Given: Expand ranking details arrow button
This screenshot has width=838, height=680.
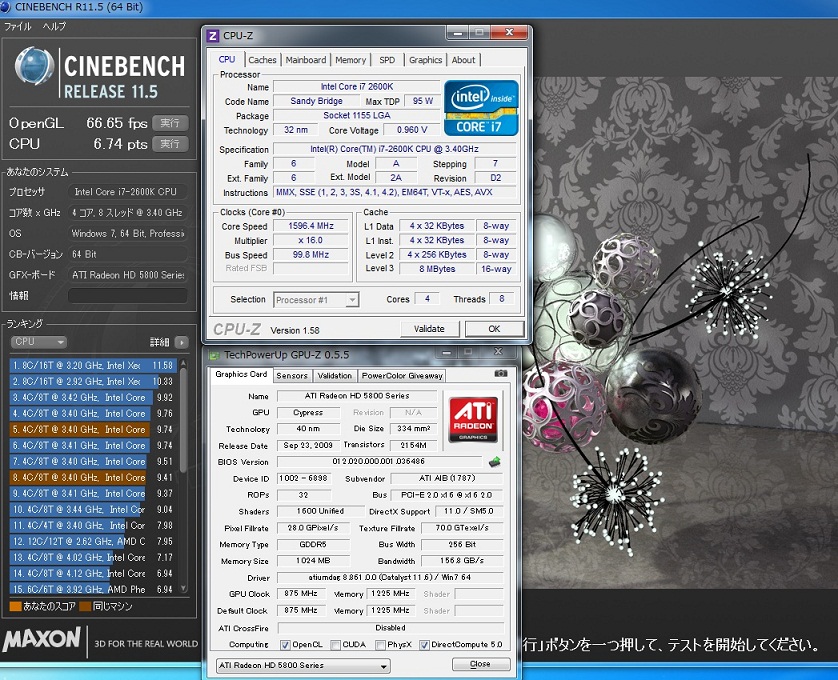Looking at the screenshot, I should pos(181,342).
